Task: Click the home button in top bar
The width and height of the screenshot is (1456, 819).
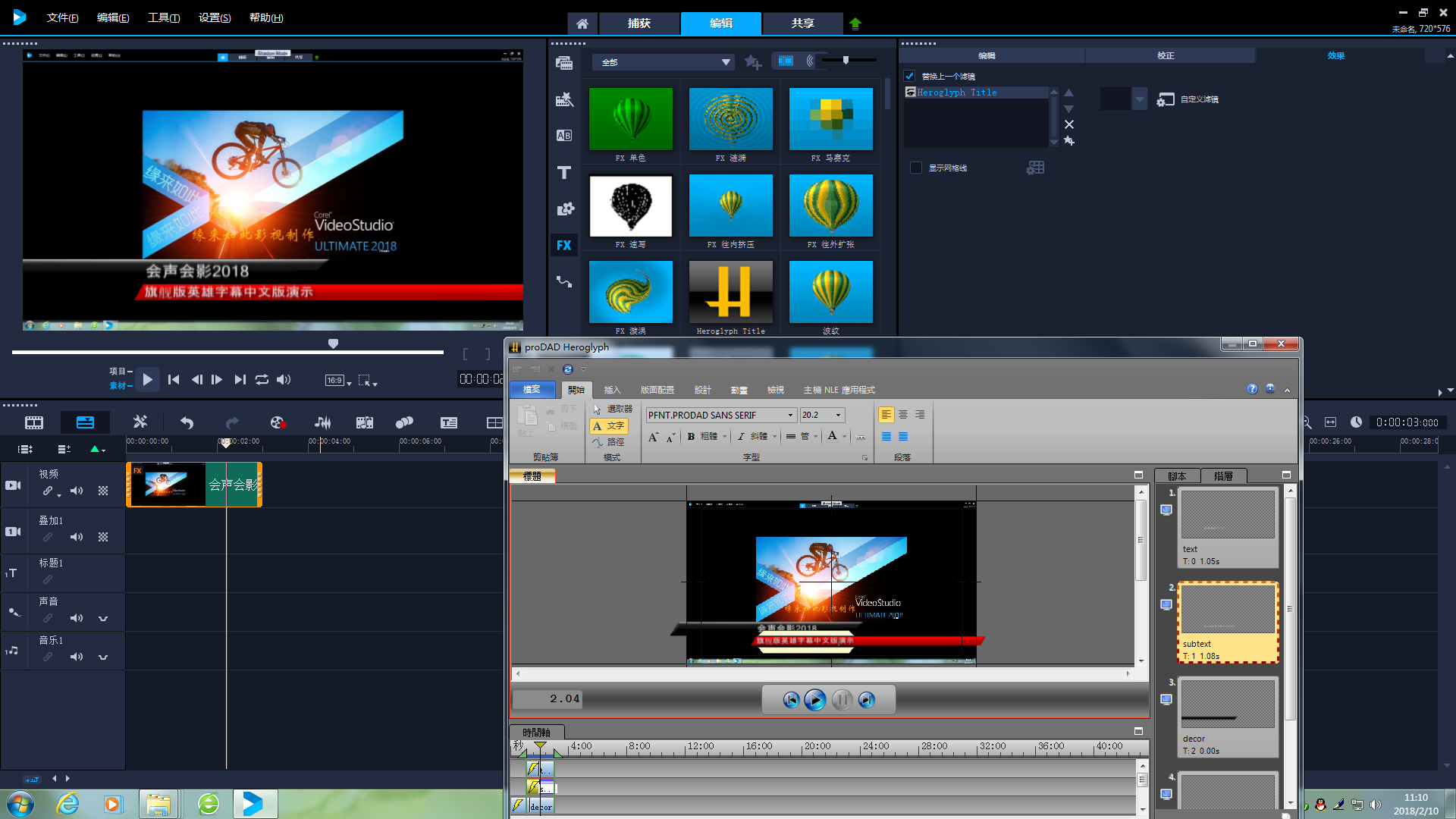Action: tap(582, 24)
